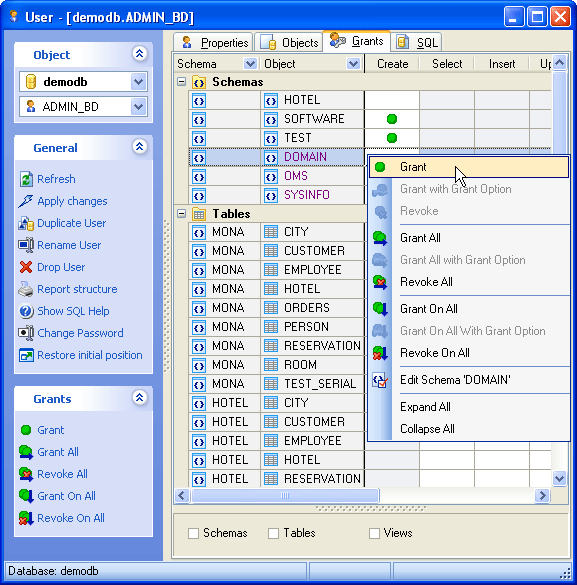Open the Schema column filter dropdown
This screenshot has height=585, width=577.
click(250, 64)
